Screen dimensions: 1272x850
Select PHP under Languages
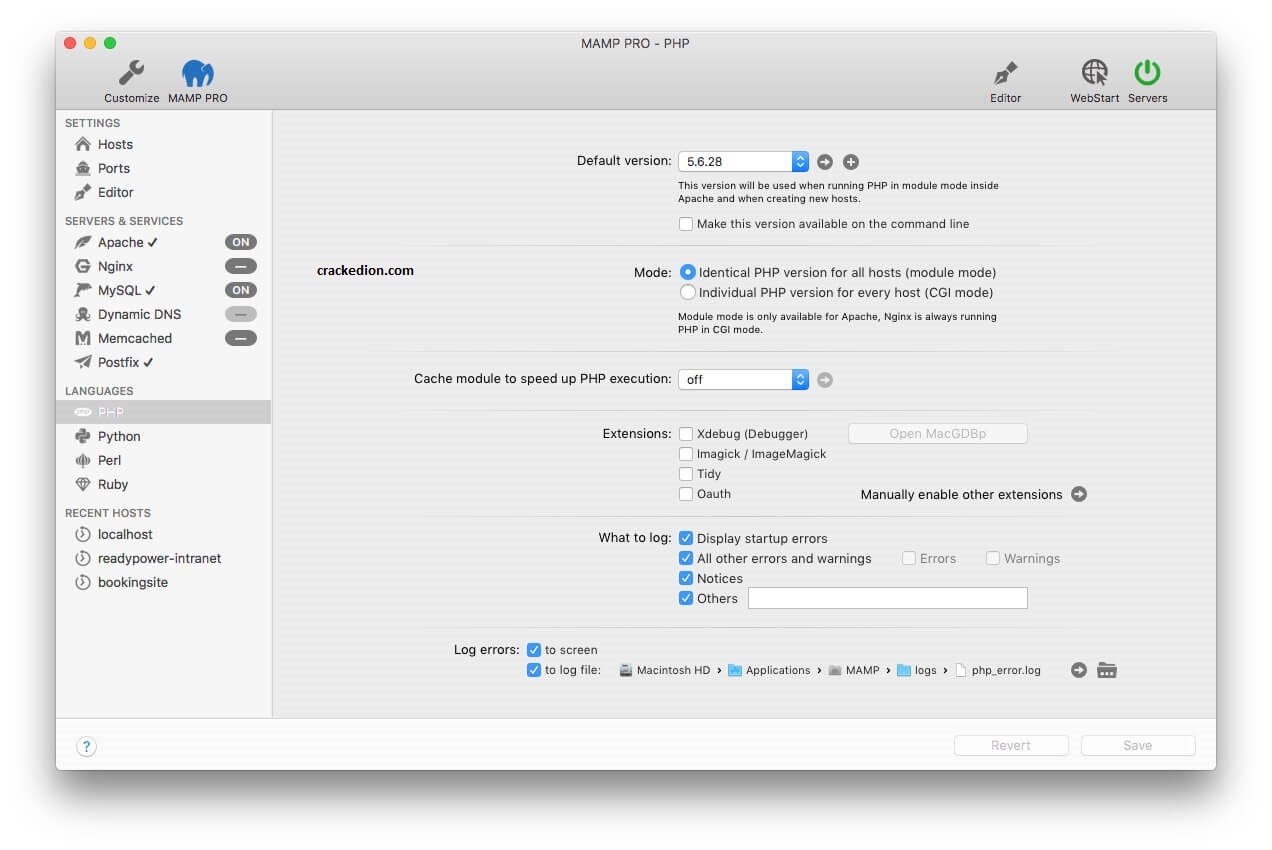[x=163, y=412]
